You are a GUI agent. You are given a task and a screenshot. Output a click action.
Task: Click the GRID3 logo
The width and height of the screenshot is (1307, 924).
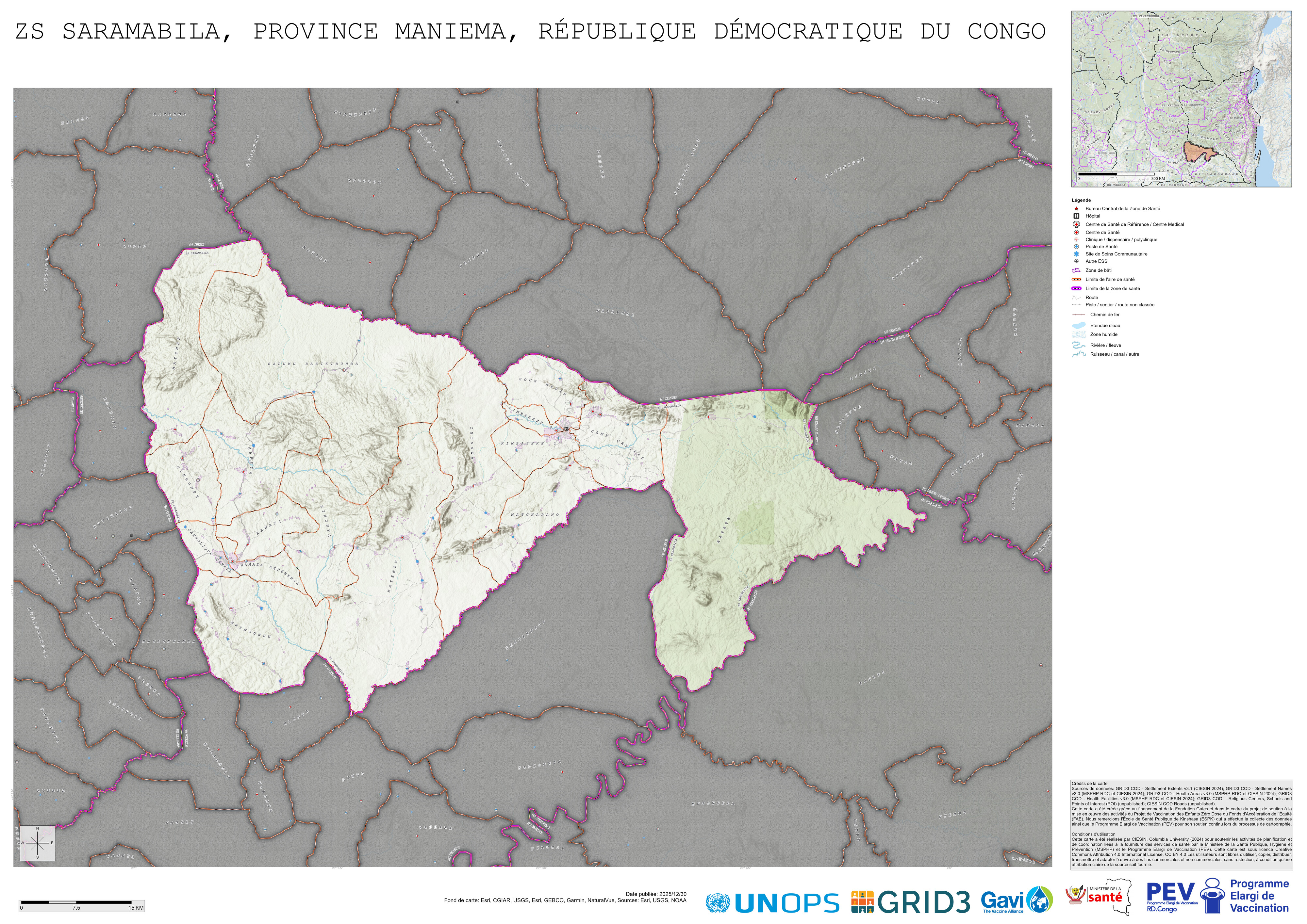[x=911, y=902]
